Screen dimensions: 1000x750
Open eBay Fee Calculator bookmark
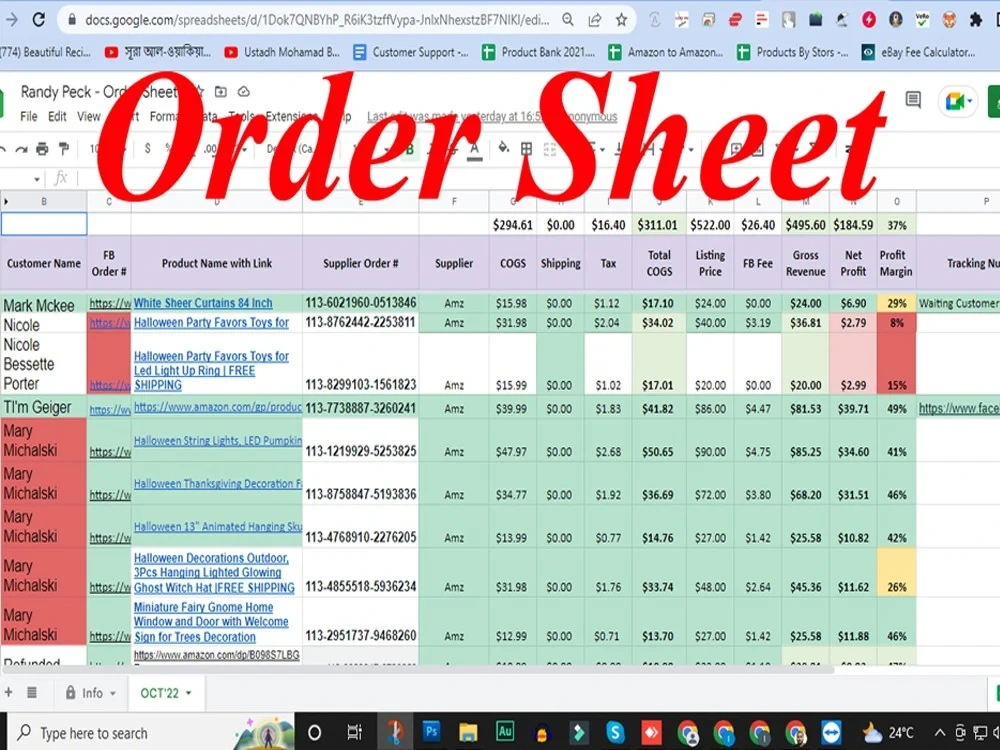coord(918,52)
